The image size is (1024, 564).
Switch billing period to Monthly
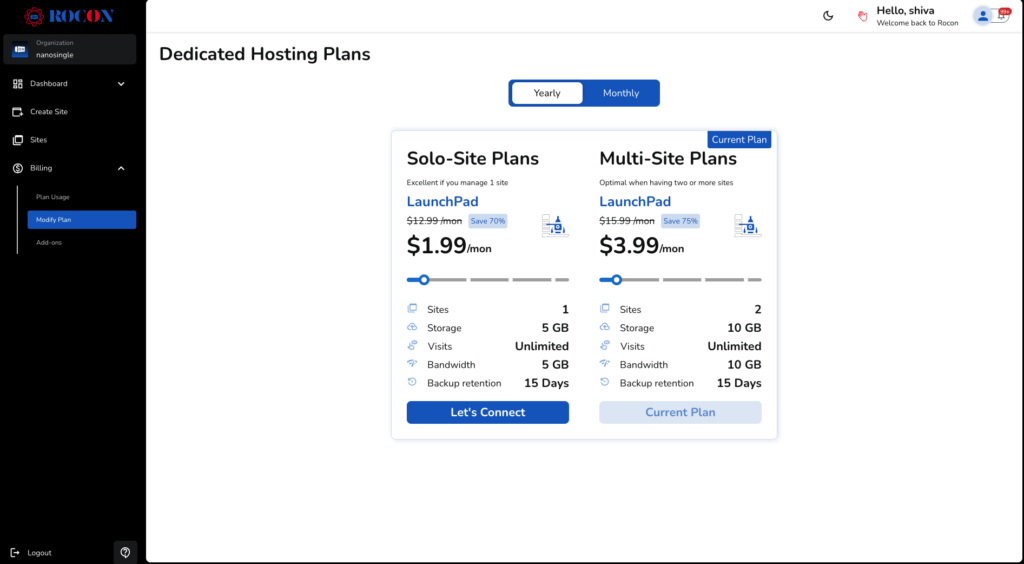(x=621, y=93)
